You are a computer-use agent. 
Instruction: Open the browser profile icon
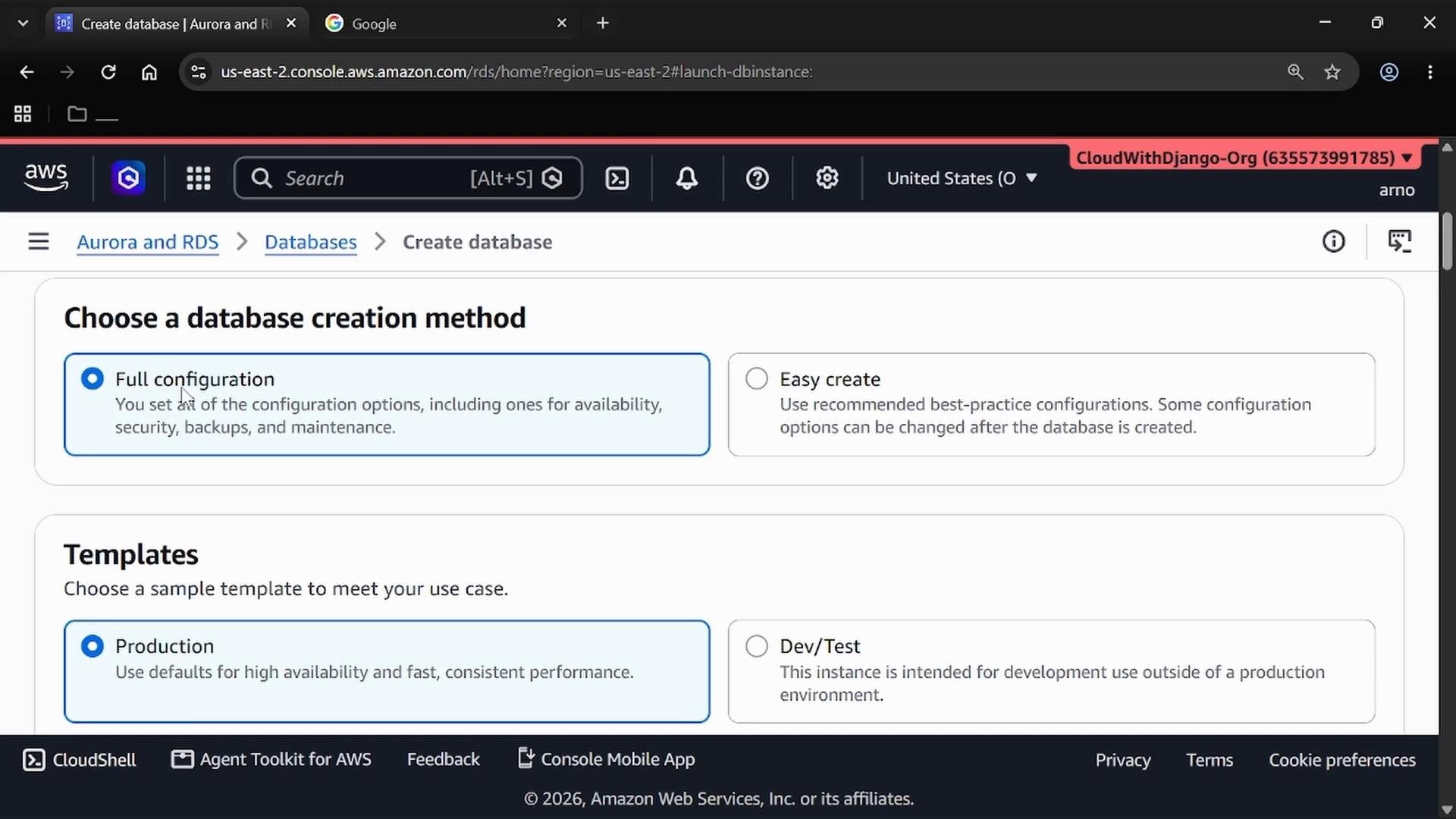tap(1389, 72)
